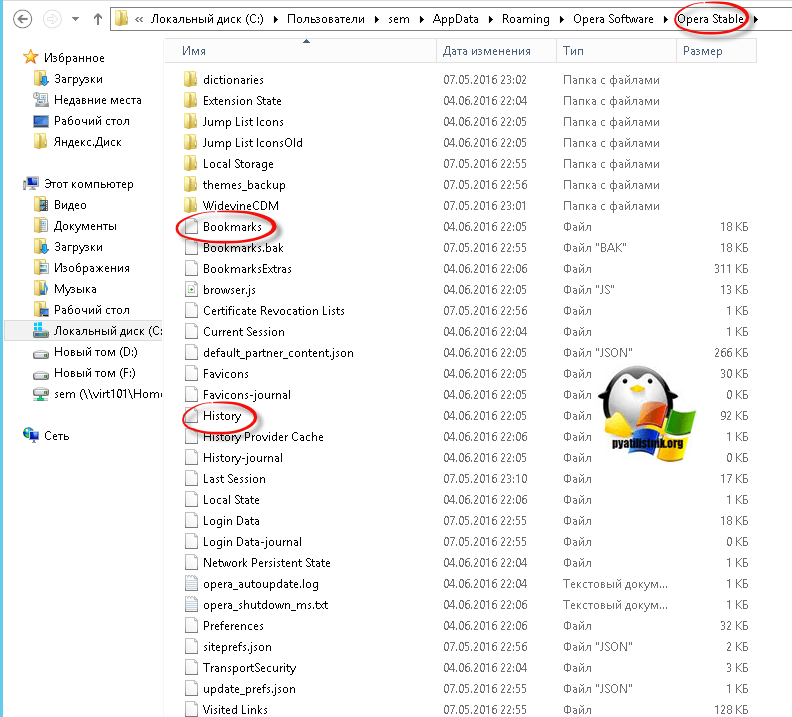Click the Forward navigation arrow
The width and height of the screenshot is (792, 717).
[x=52, y=19]
